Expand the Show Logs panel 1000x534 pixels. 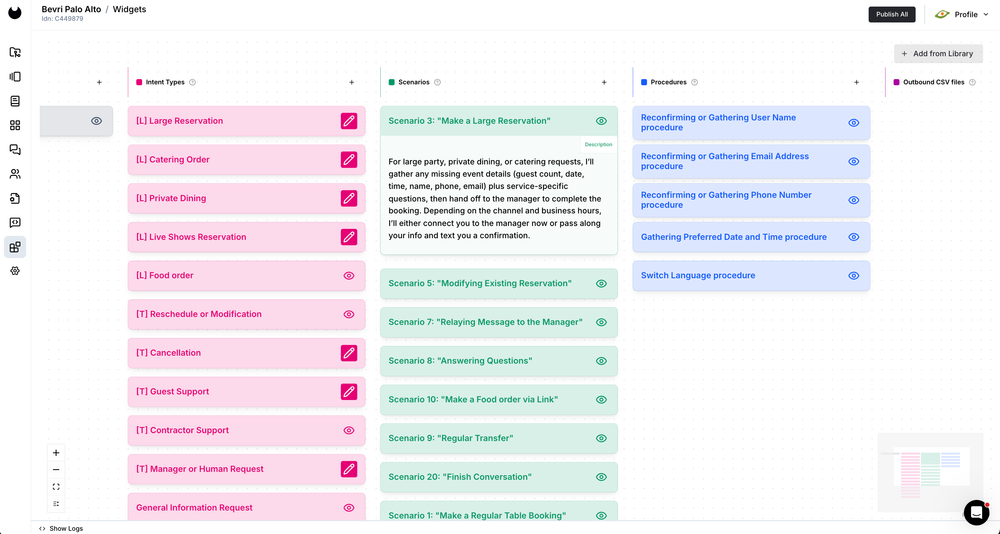[61, 528]
